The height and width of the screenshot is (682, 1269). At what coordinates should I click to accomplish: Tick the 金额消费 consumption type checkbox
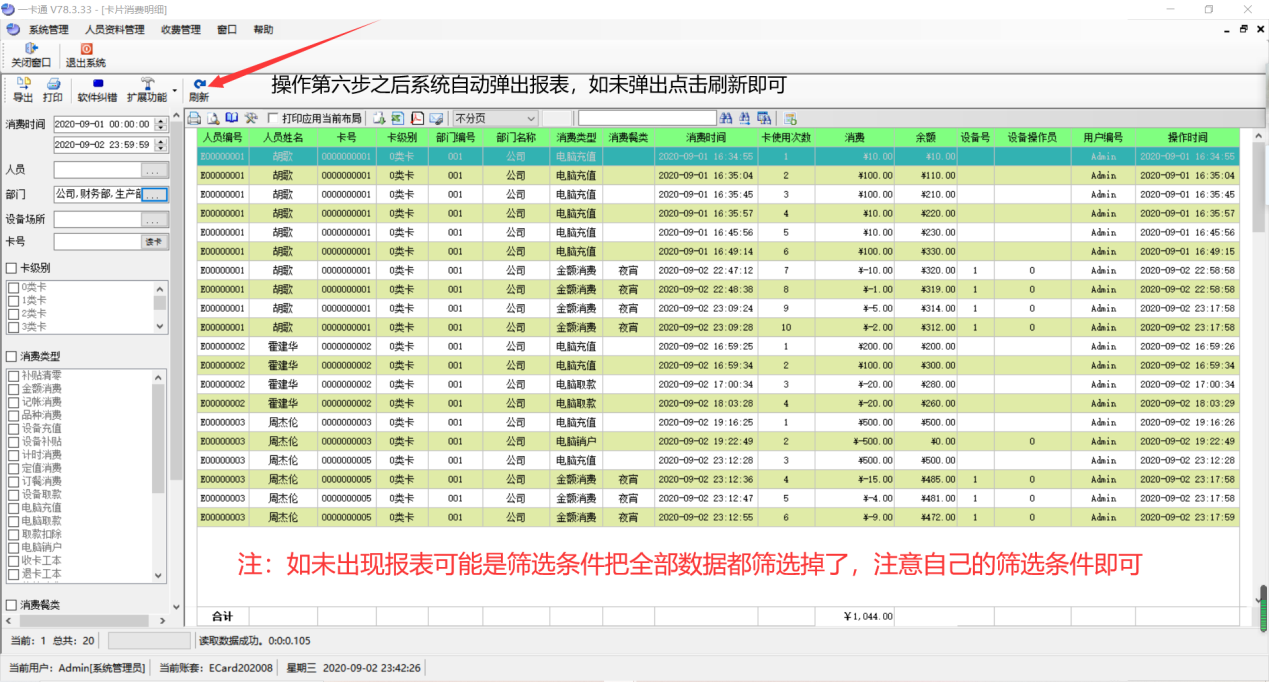tap(14, 388)
